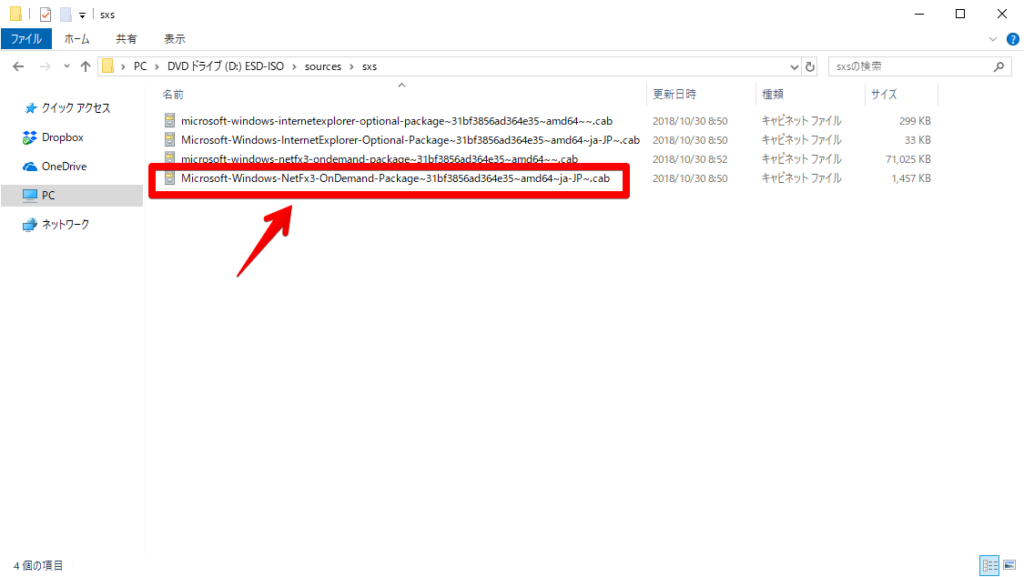Open Explorer help icon

coord(1012,39)
